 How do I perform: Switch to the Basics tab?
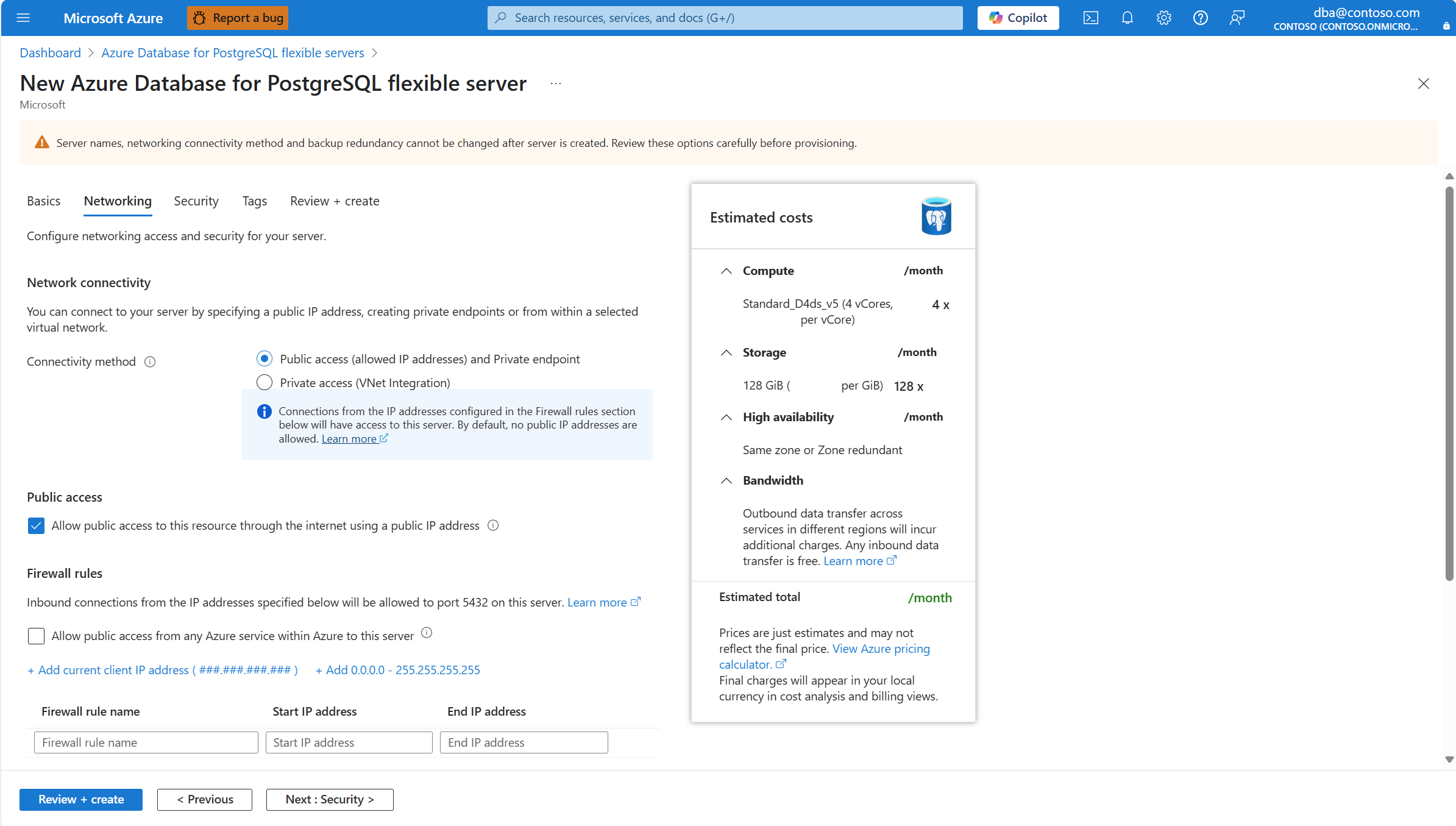43,201
